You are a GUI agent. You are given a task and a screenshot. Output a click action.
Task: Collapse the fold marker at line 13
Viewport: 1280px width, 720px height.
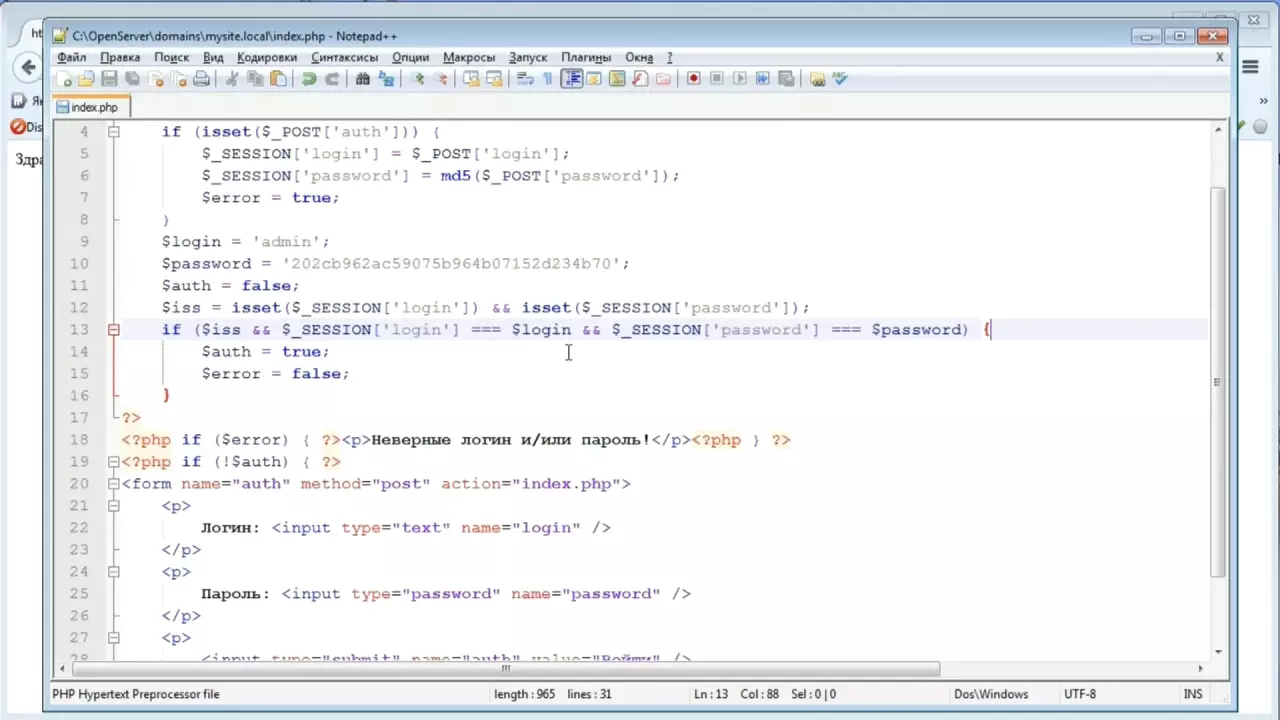[x=113, y=329]
